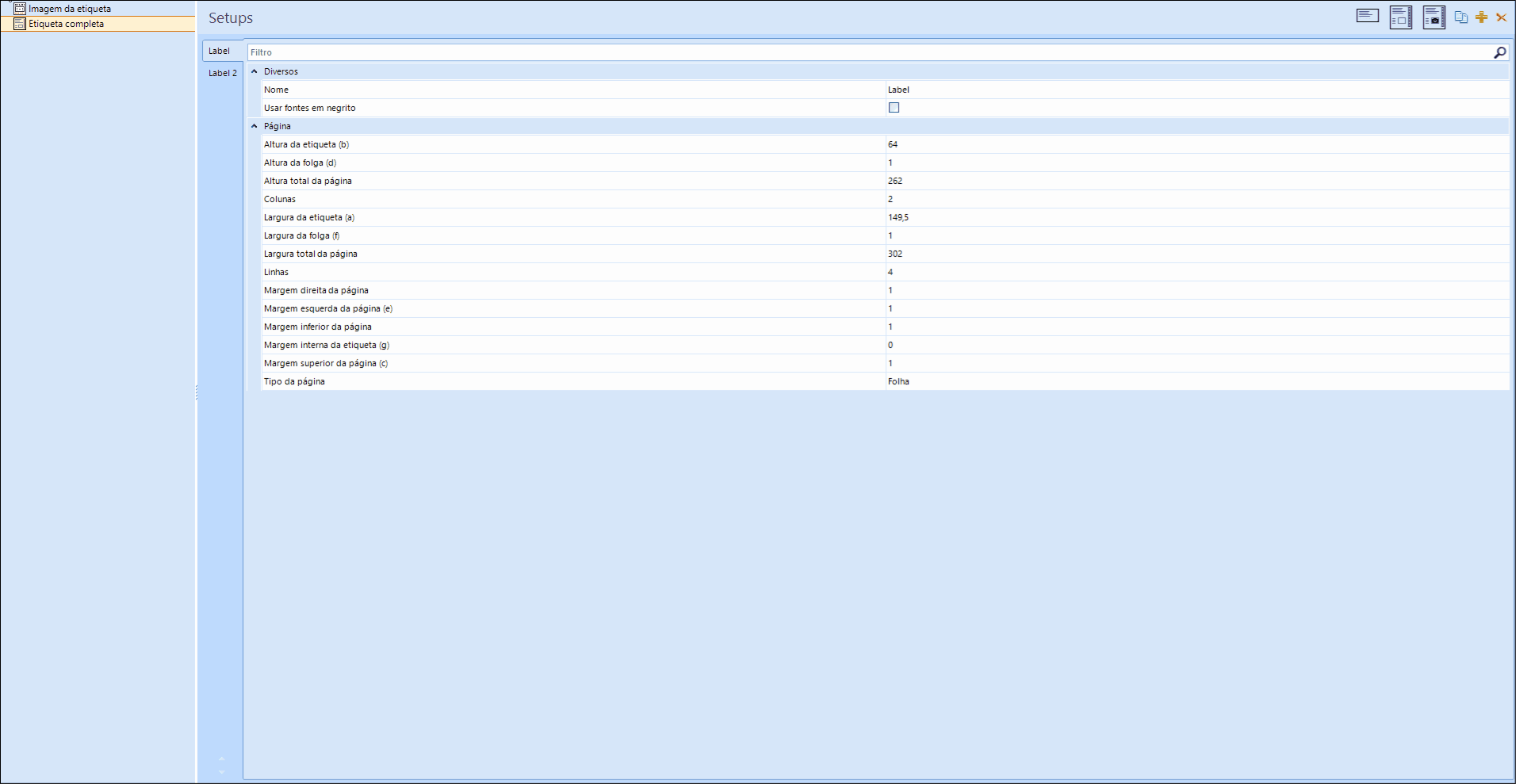
Task: Click the Etiqueta completa item icon
Action: [20, 24]
